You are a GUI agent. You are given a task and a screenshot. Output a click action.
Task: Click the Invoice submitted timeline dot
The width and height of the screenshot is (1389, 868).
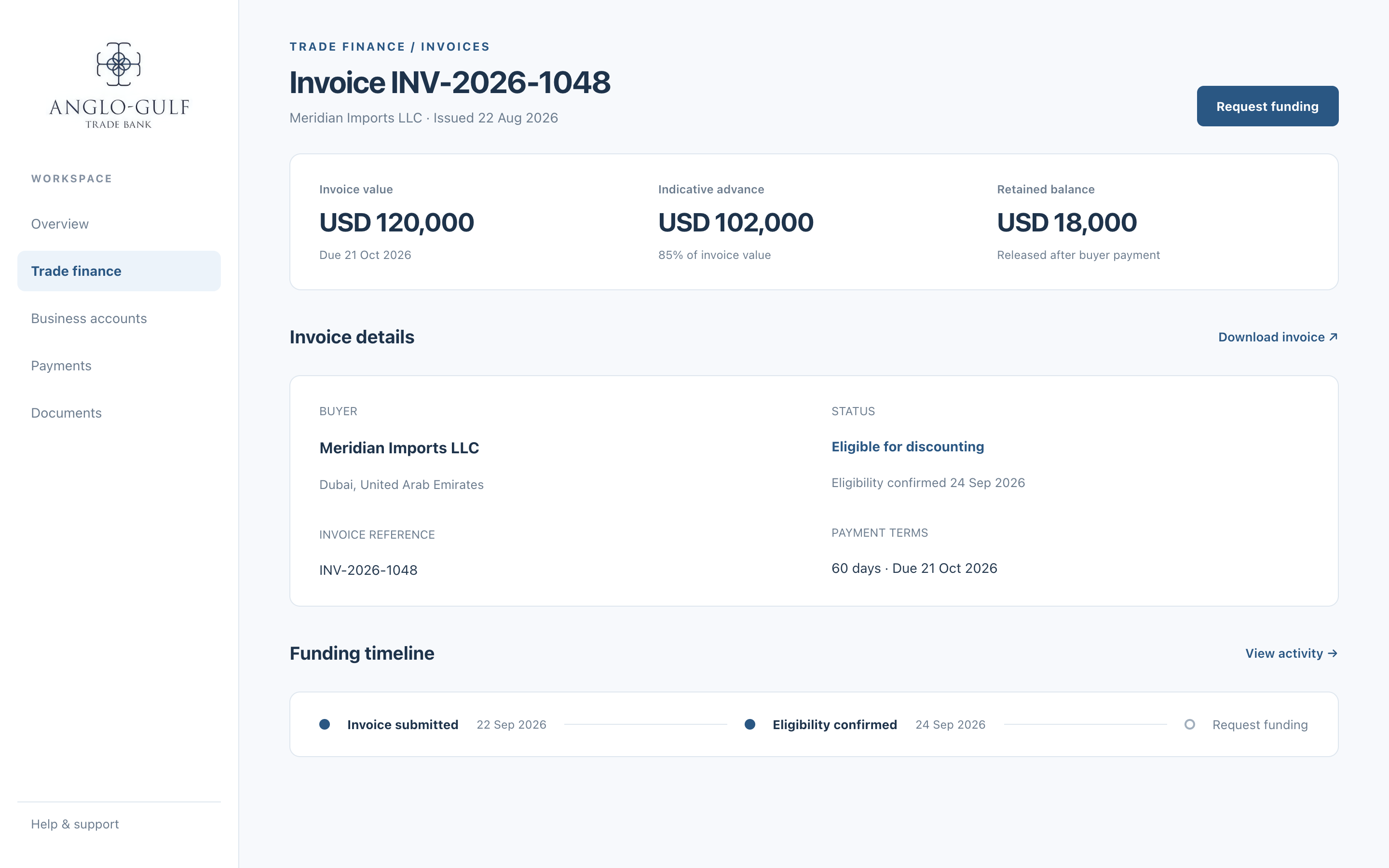324,724
